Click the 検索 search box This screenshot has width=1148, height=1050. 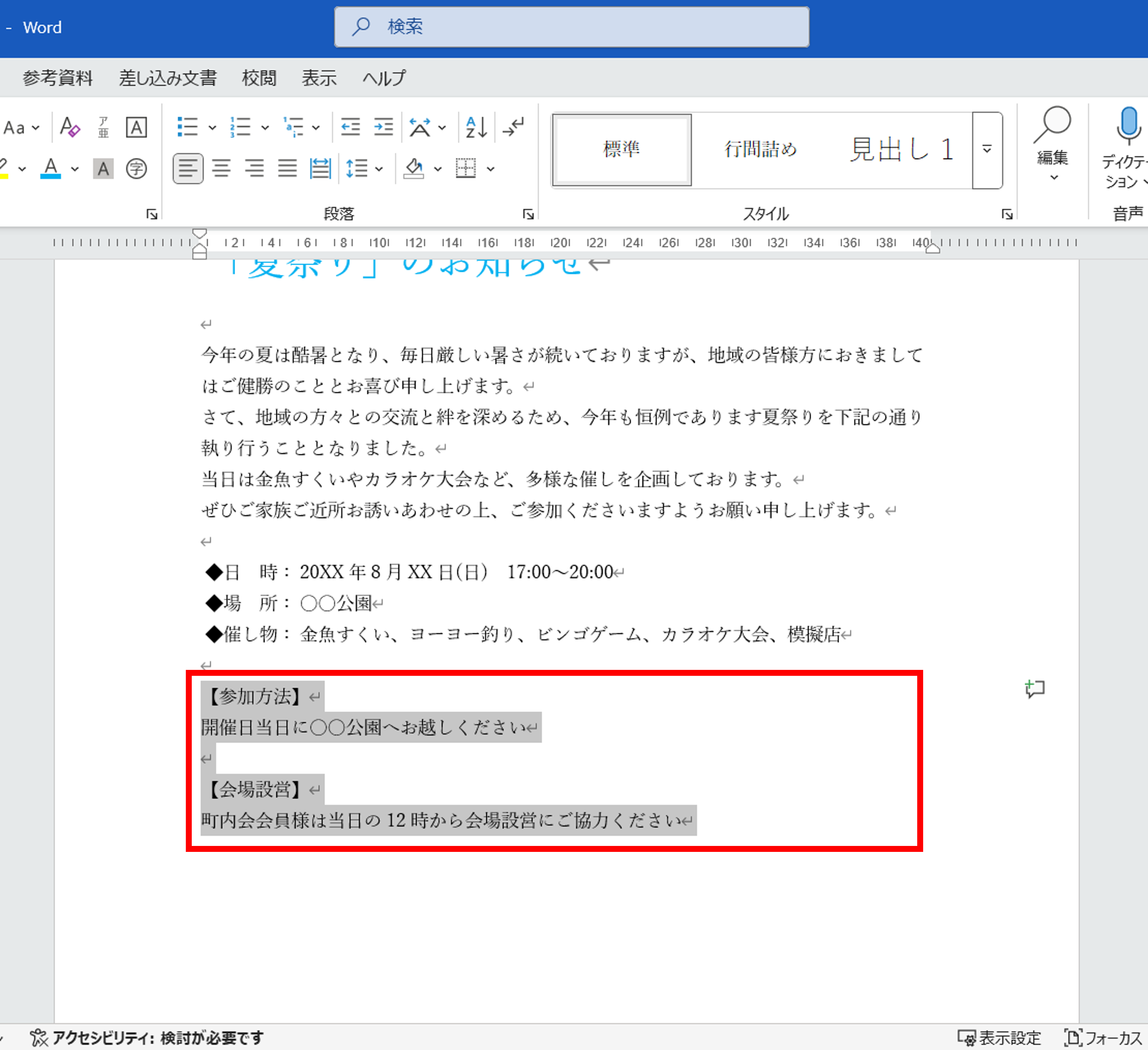pos(571,27)
